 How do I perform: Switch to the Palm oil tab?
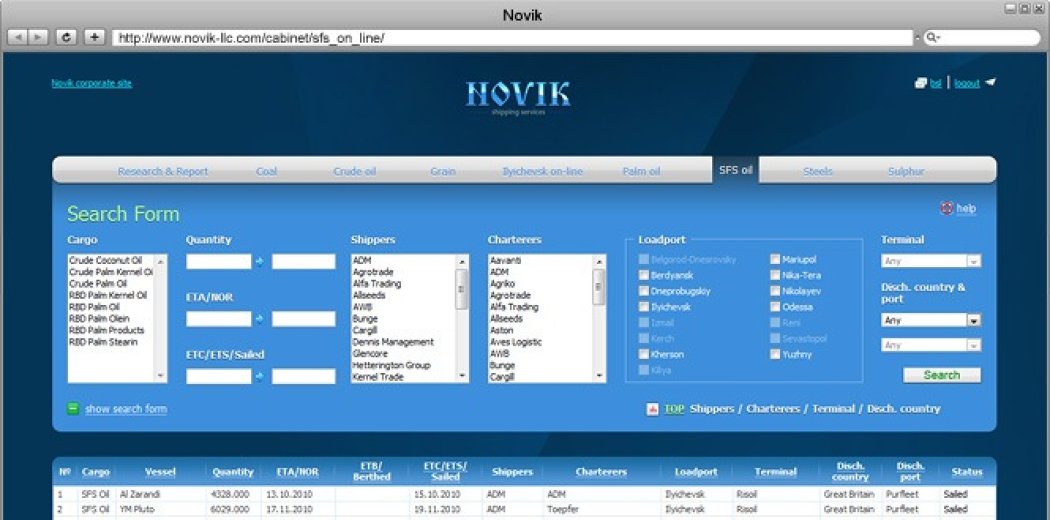[x=641, y=171]
